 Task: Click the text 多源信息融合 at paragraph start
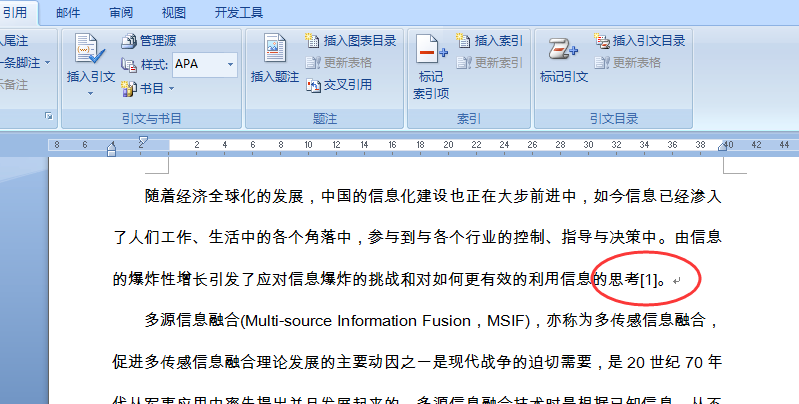click(192, 321)
